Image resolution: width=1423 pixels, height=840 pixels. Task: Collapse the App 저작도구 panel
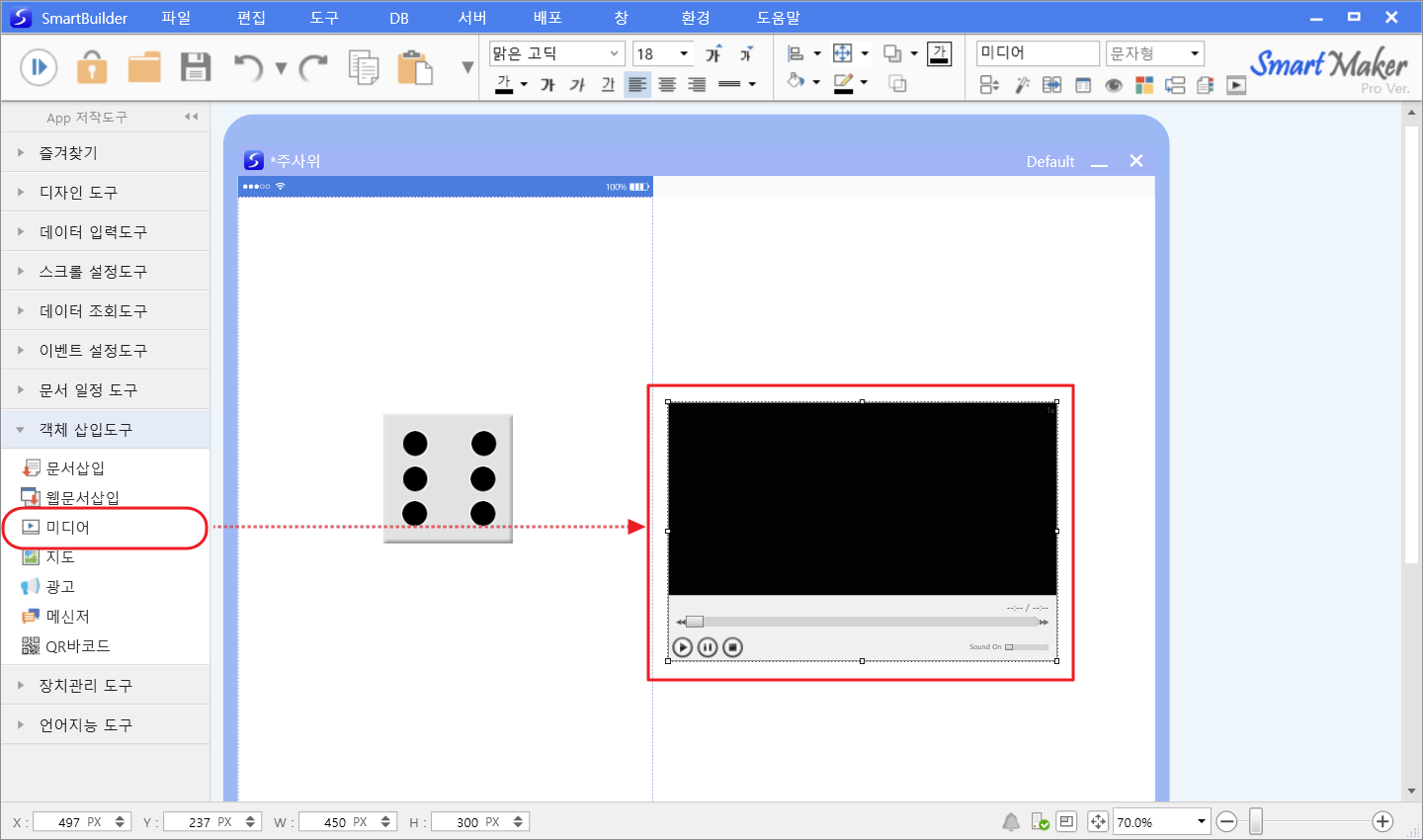pos(191,117)
